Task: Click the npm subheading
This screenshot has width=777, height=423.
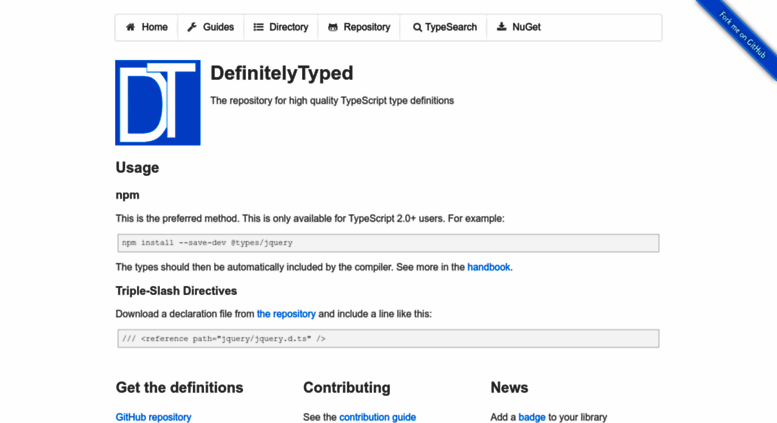Action: click(x=127, y=195)
